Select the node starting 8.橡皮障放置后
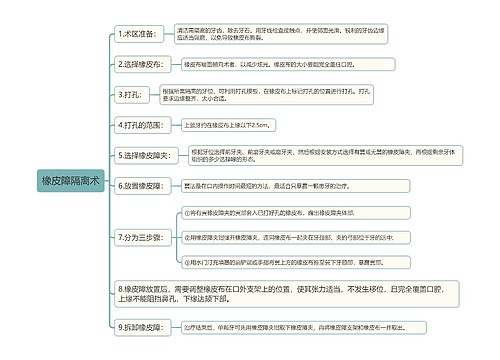This screenshot has width=500, height=360. (x=287, y=294)
